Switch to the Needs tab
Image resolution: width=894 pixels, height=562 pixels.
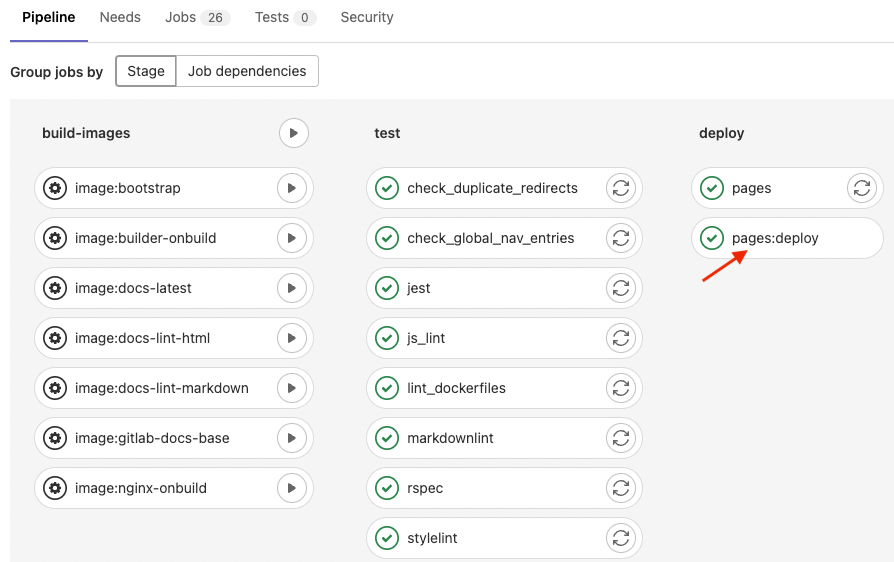pyautogui.click(x=120, y=17)
